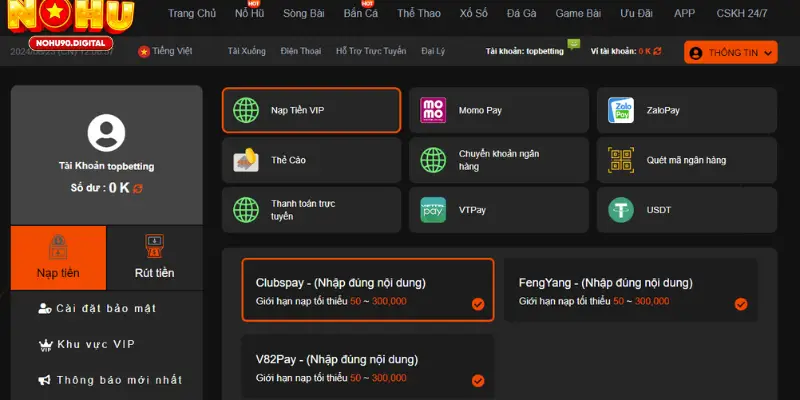Choose ZaloPay deposit option

687,110
